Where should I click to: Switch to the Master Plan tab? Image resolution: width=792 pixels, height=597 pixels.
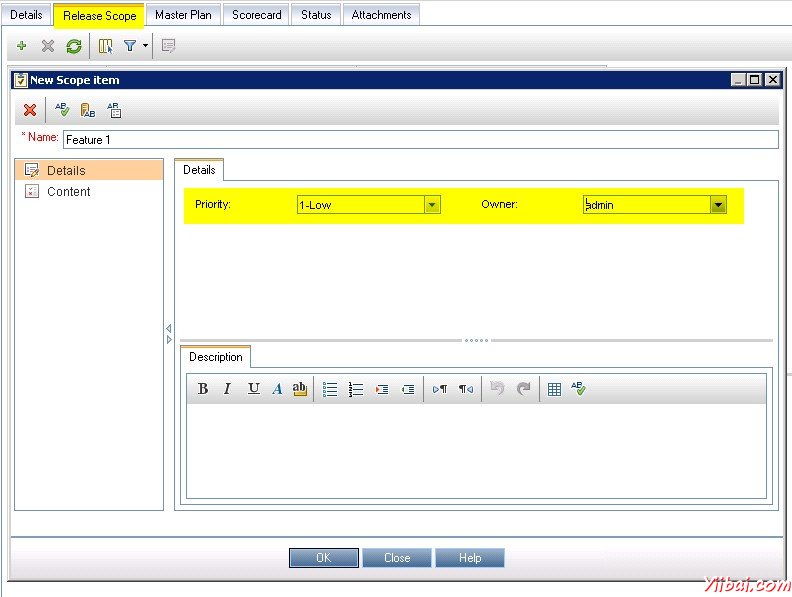point(183,15)
